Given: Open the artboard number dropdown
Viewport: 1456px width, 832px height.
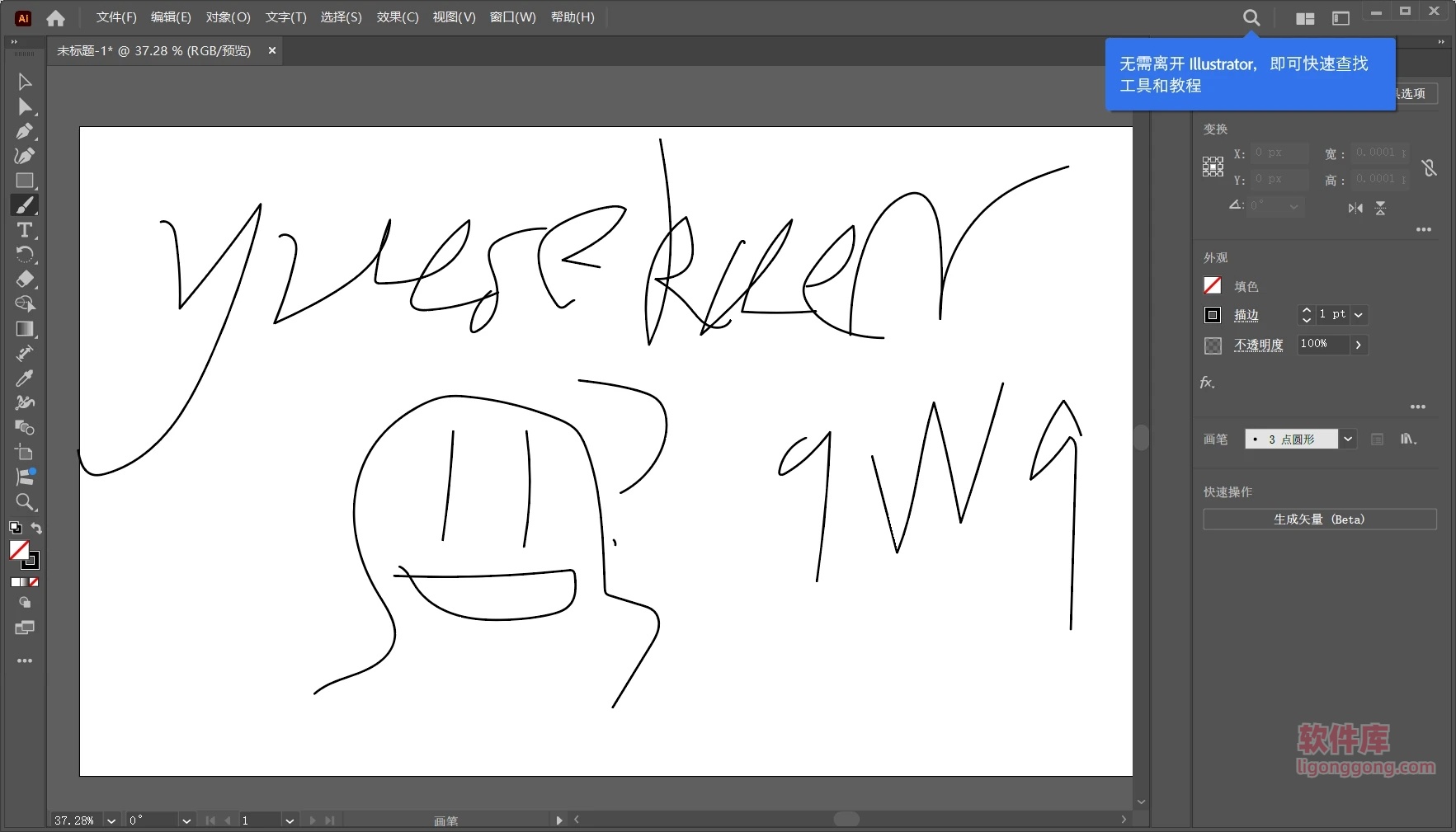Looking at the screenshot, I should (x=290, y=820).
